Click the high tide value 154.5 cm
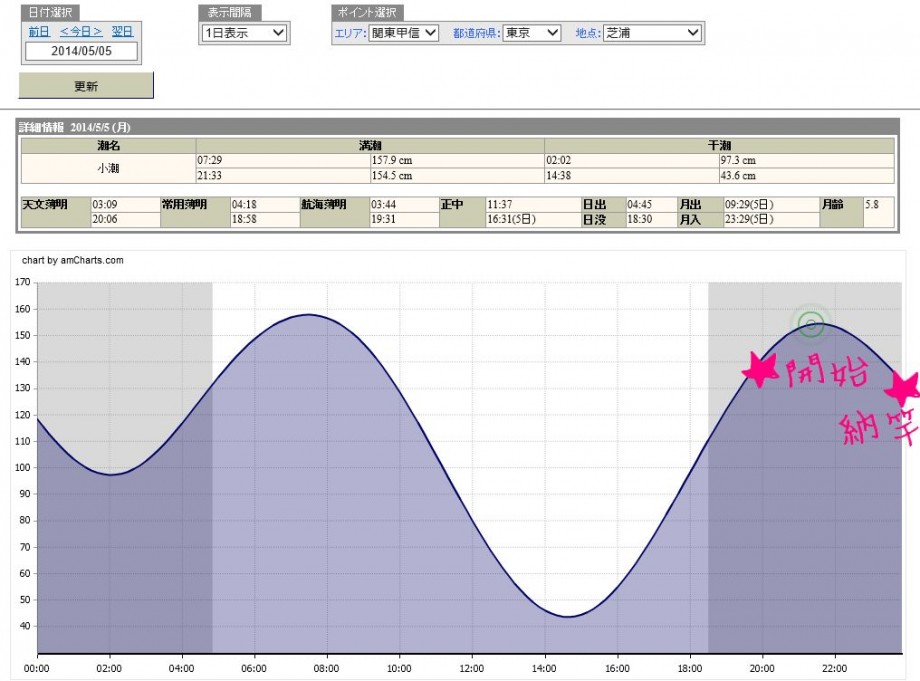920x681 pixels. (x=392, y=175)
